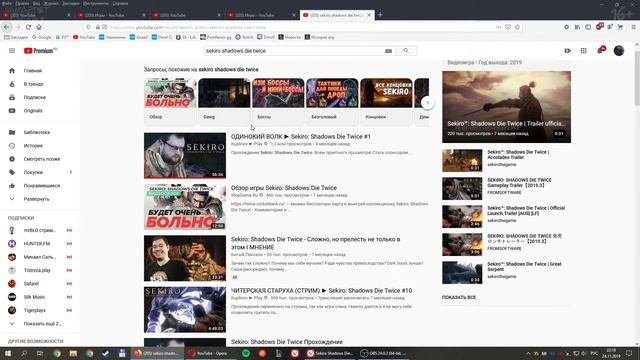Close the active sekiro search tab
This screenshot has height=360, width=640.
point(369,15)
